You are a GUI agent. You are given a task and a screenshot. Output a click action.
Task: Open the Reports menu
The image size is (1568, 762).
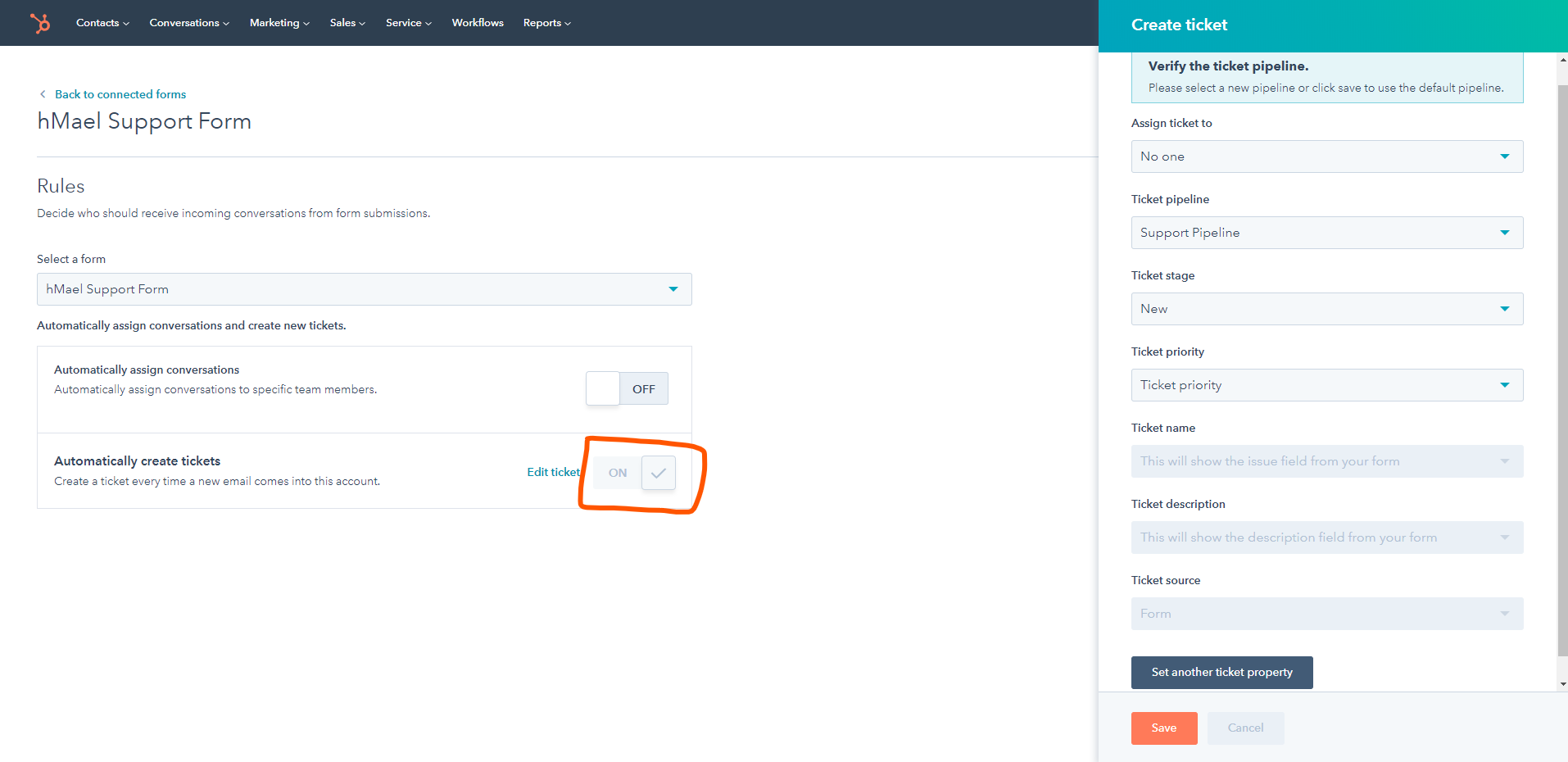pyautogui.click(x=546, y=23)
